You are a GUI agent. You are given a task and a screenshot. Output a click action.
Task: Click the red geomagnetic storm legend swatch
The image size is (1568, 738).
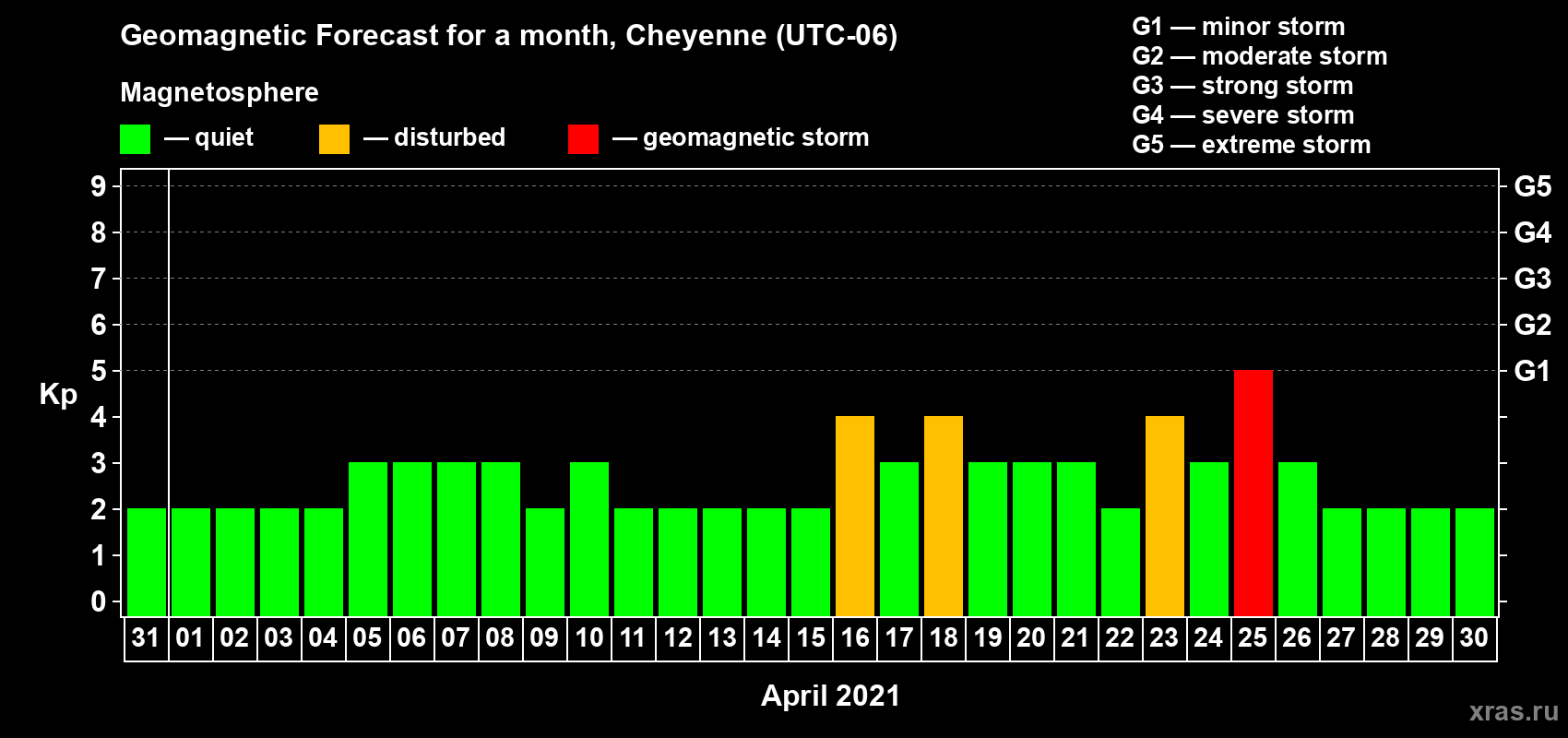(583, 139)
